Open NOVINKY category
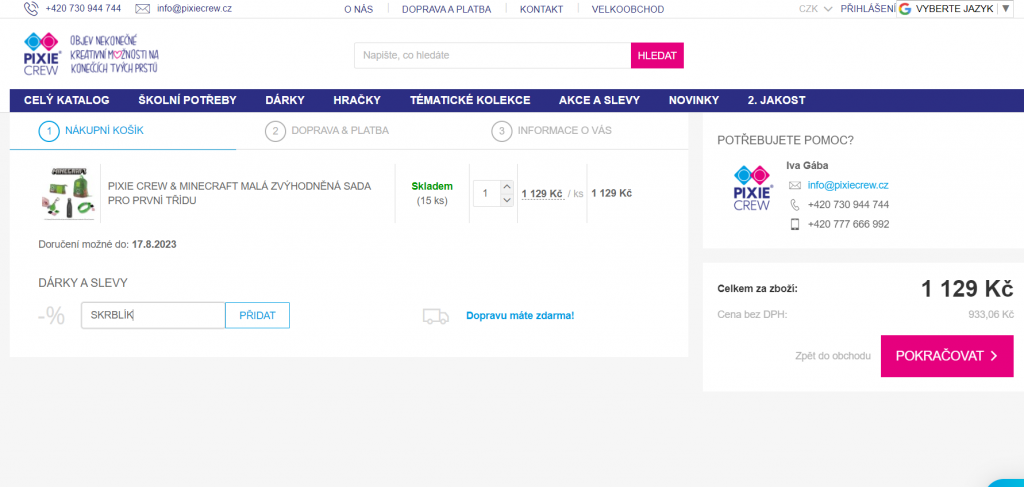The width and height of the screenshot is (1024, 487). point(694,101)
